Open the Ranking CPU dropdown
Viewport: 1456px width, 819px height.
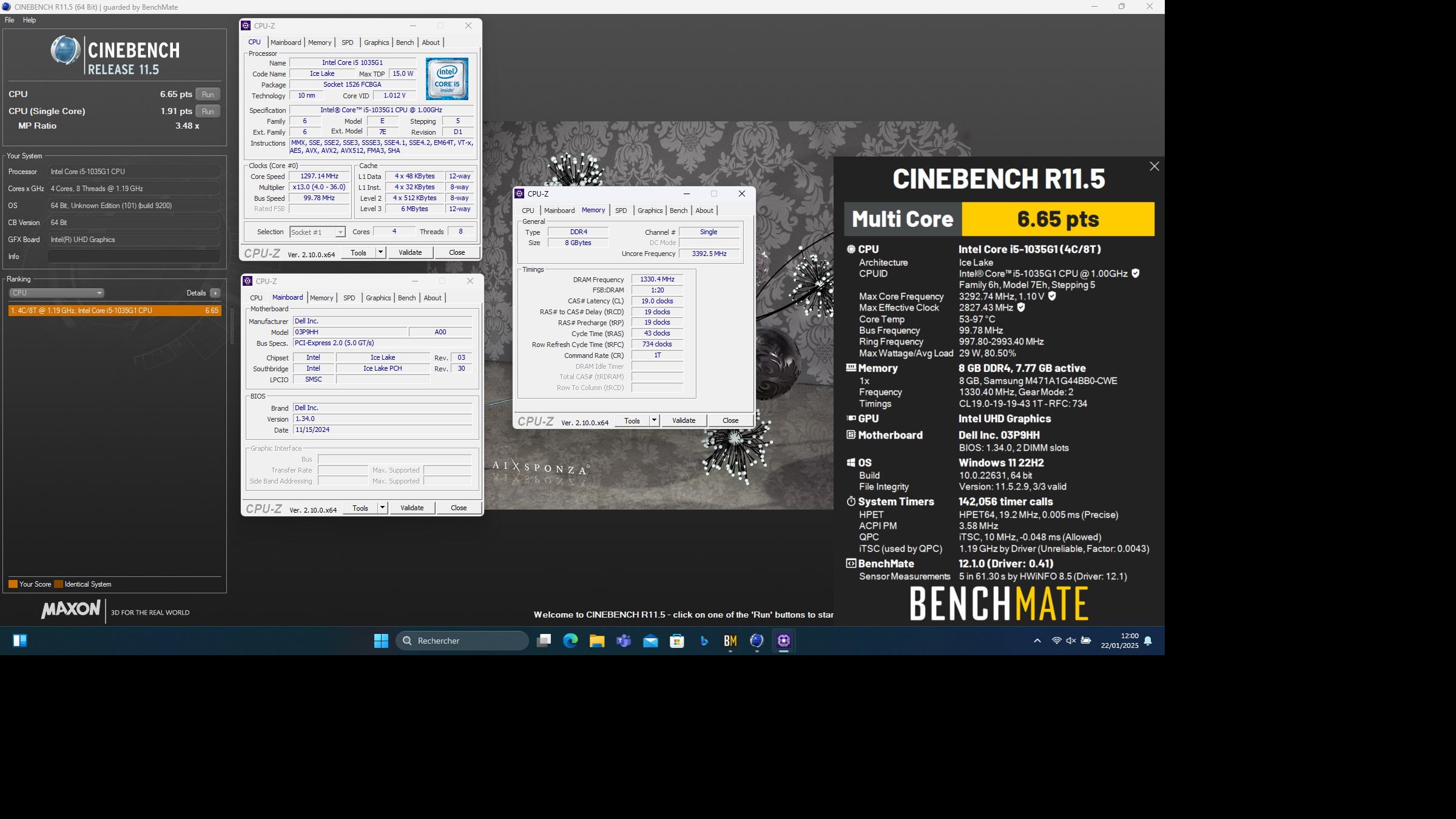[56, 293]
